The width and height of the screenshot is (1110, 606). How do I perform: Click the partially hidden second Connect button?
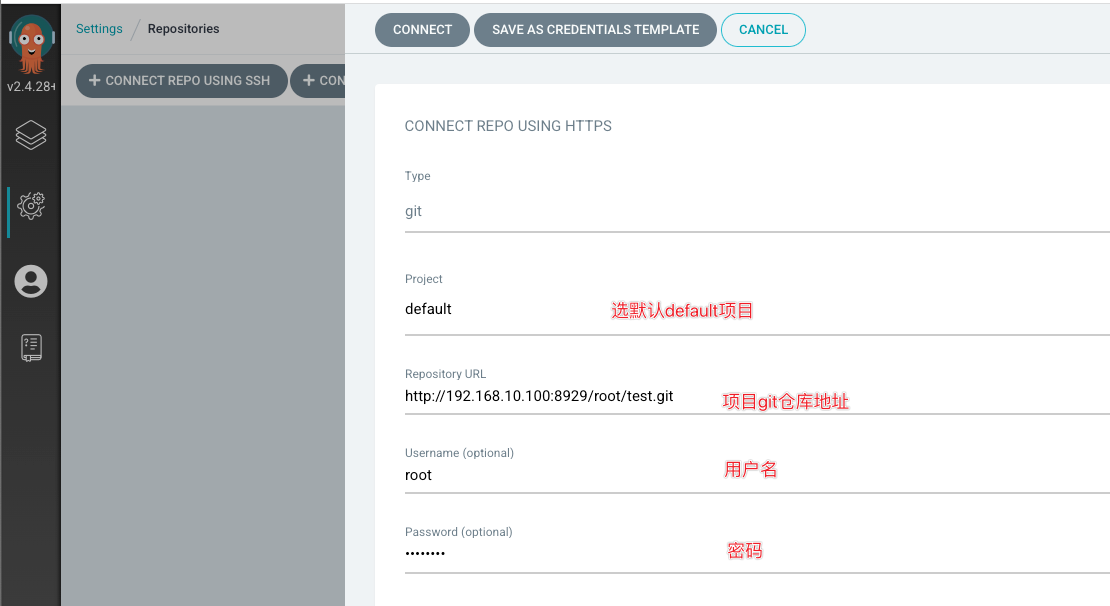click(320, 80)
